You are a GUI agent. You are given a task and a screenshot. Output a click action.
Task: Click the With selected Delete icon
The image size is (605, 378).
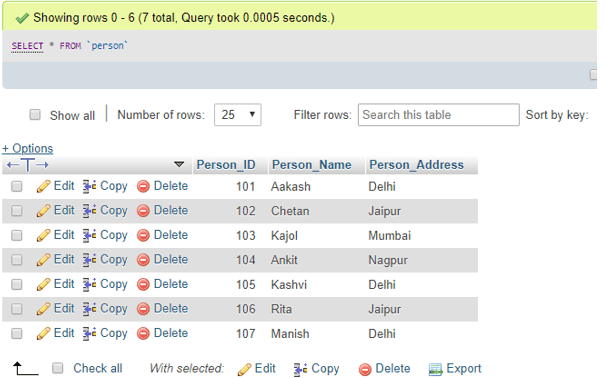pos(365,370)
